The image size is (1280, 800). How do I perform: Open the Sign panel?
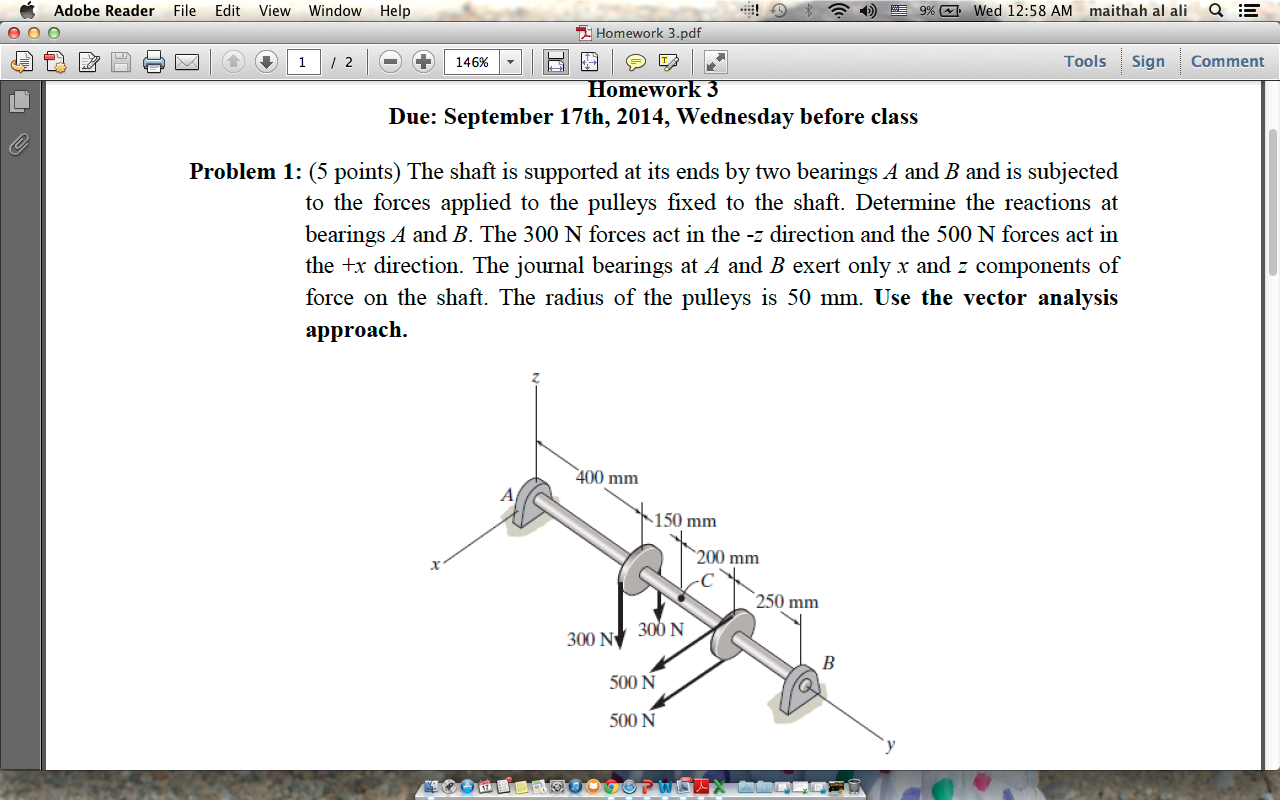(1148, 61)
